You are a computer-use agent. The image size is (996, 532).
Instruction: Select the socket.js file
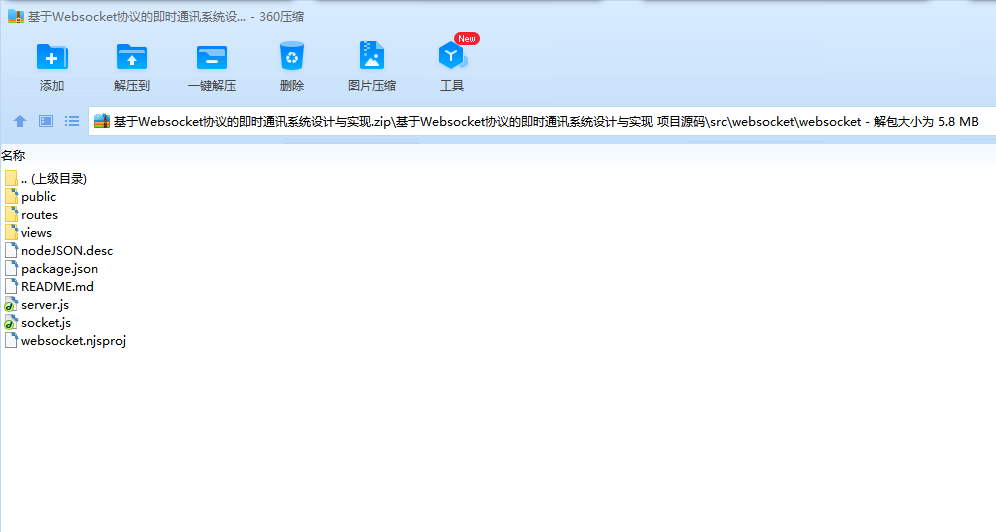point(37,323)
